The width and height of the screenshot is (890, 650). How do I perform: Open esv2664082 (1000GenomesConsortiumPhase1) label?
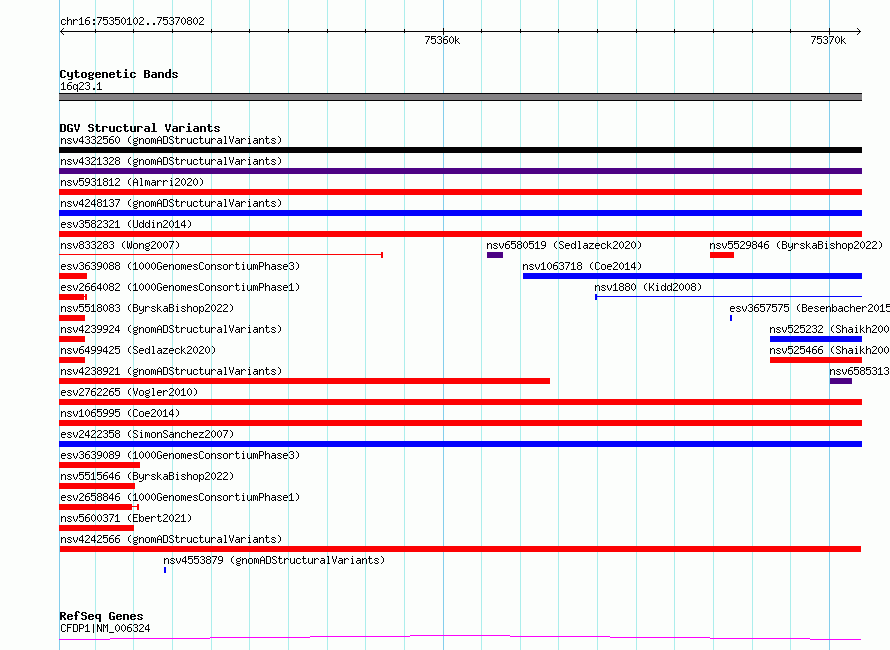(180, 287)
